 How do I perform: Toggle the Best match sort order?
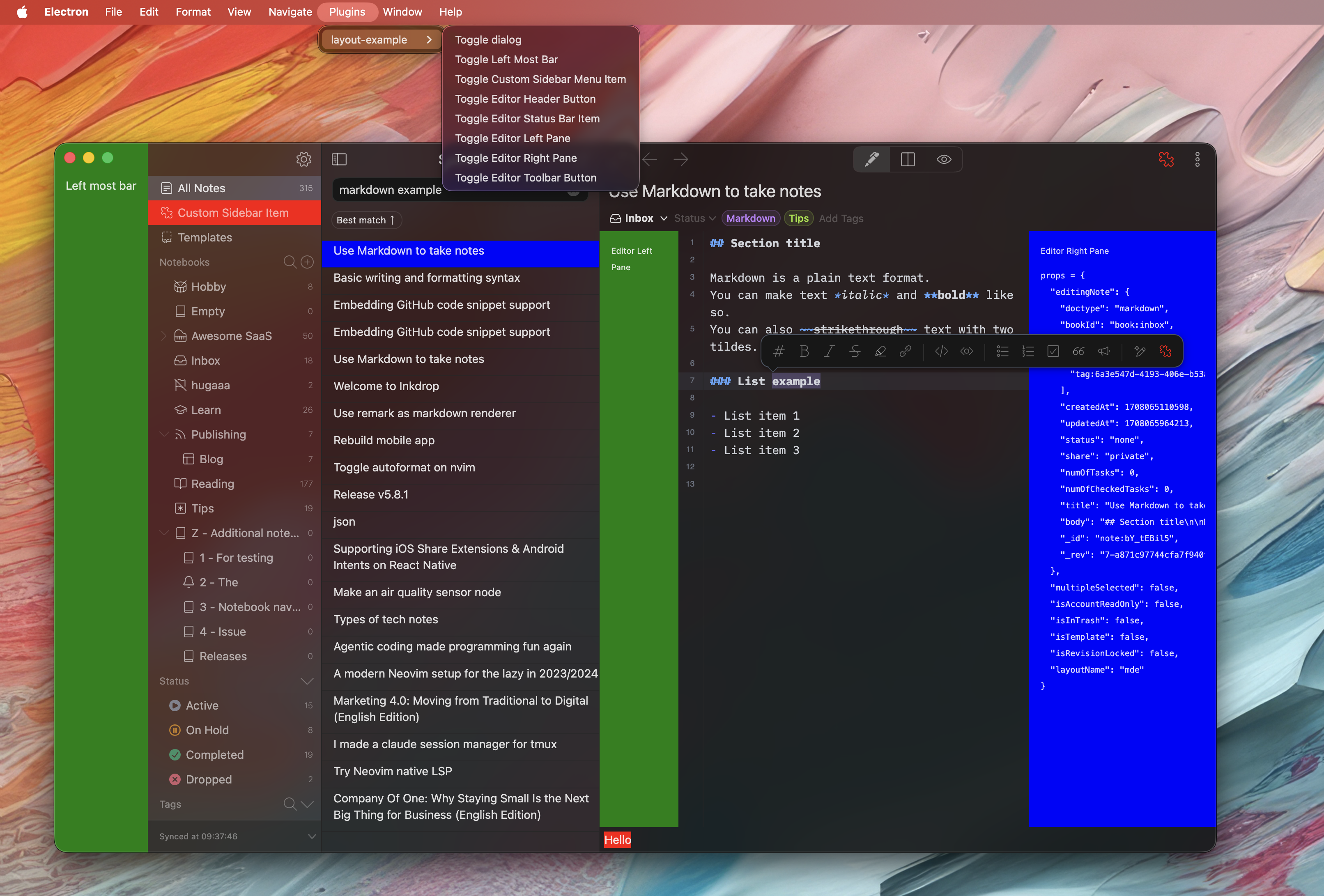click(x=366, y=220)
